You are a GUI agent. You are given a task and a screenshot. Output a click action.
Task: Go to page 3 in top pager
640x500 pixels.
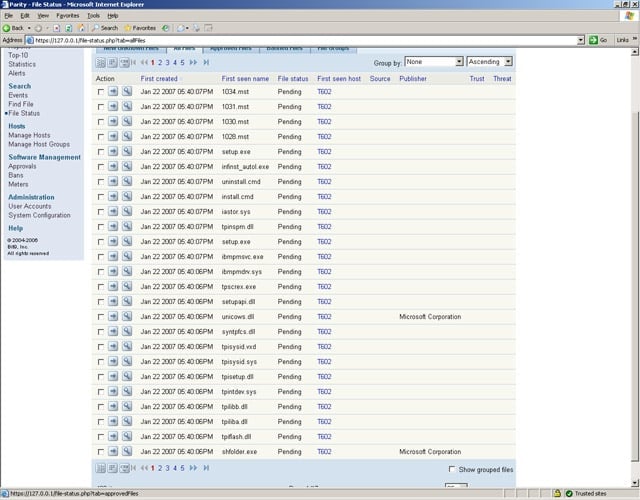pyautogui.click(x=167, y=62)
